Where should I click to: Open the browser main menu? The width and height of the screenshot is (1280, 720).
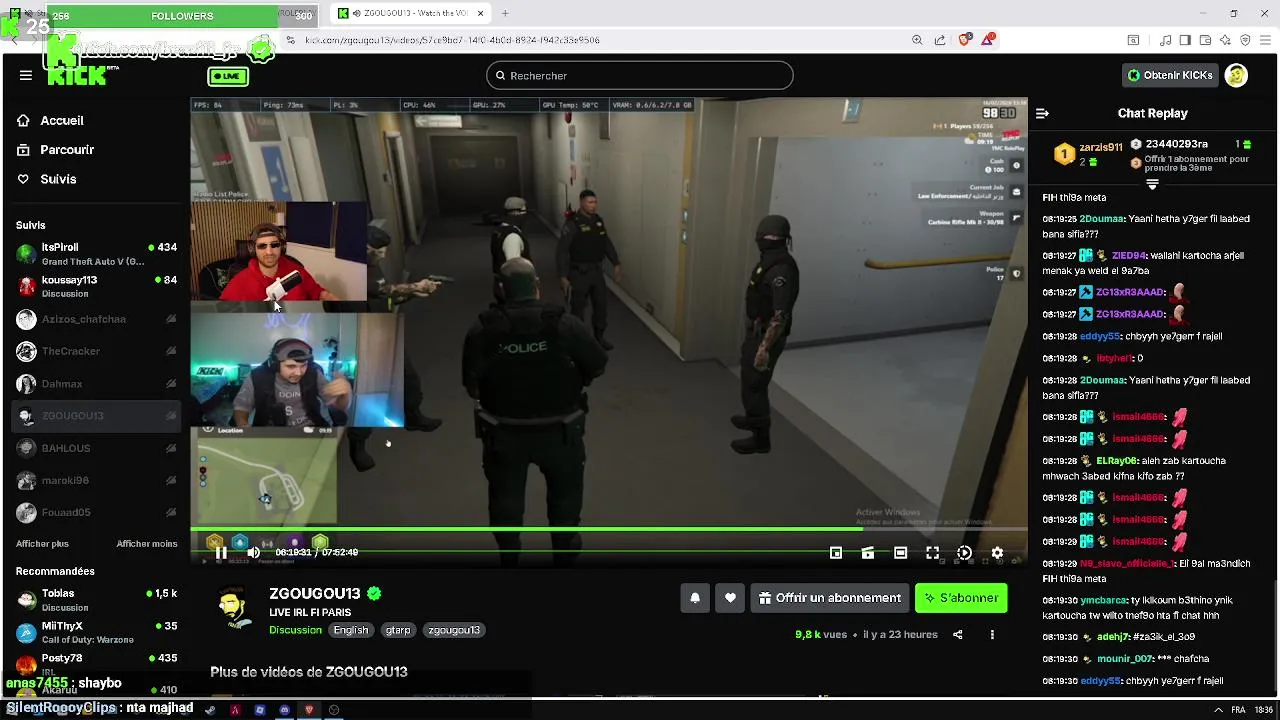[x=1265, y=40]
